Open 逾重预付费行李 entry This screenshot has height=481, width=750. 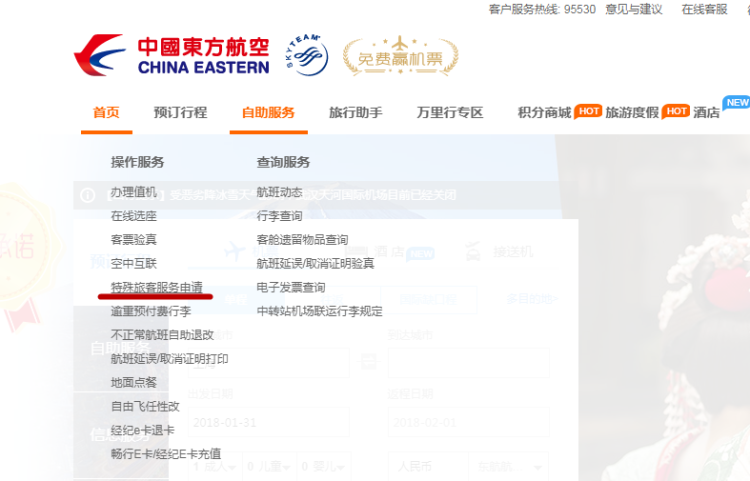151,311
